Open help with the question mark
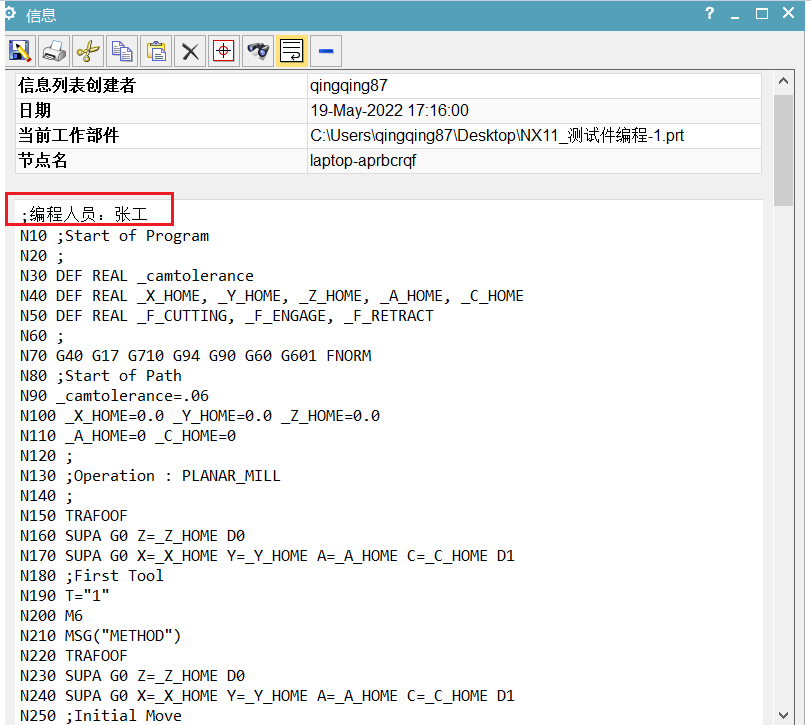 coord(710,13)
